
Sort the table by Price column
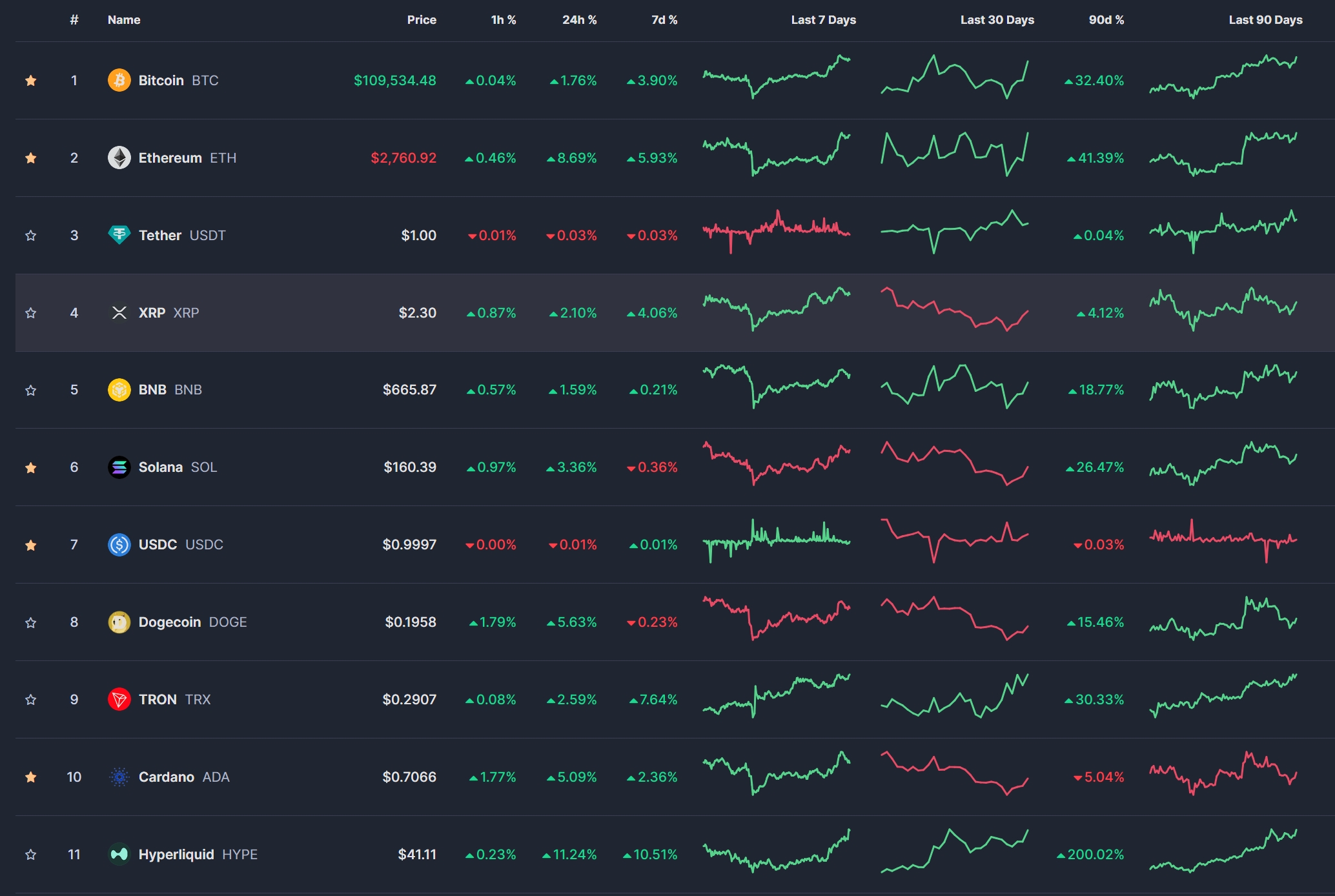click(421, 20)
